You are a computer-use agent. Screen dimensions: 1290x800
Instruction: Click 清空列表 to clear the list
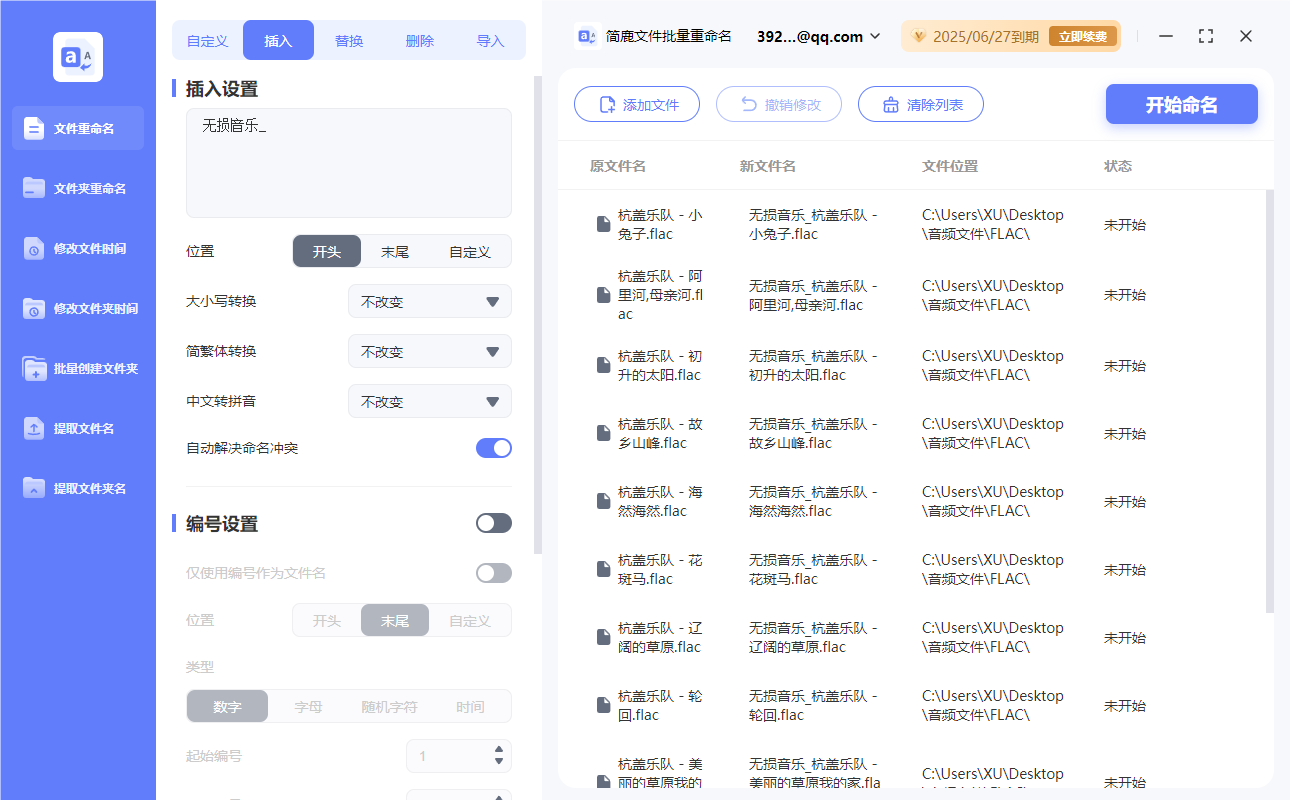pyautogui.click(x=920, y=104)
